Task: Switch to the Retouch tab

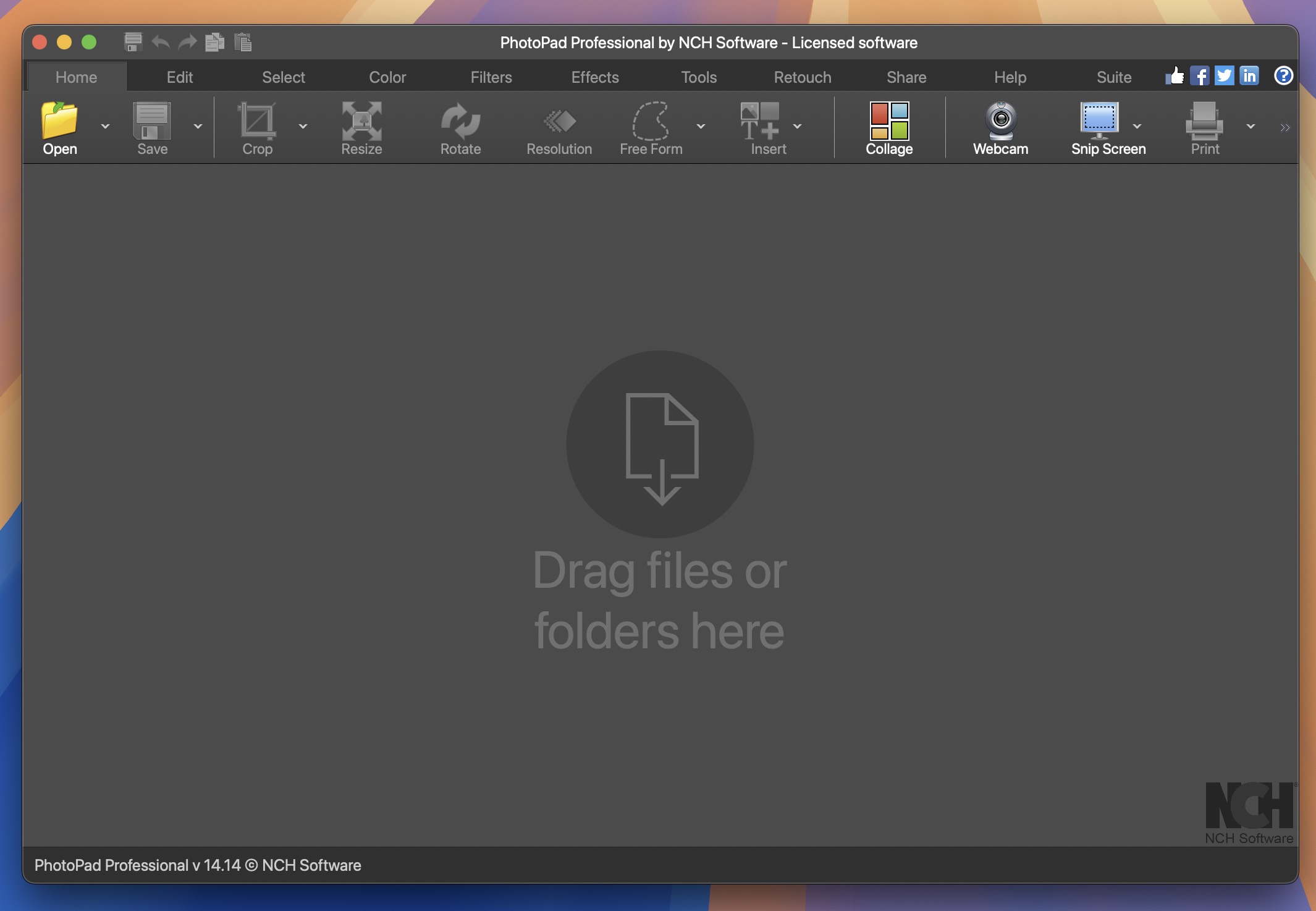Action: pos(803,77)
